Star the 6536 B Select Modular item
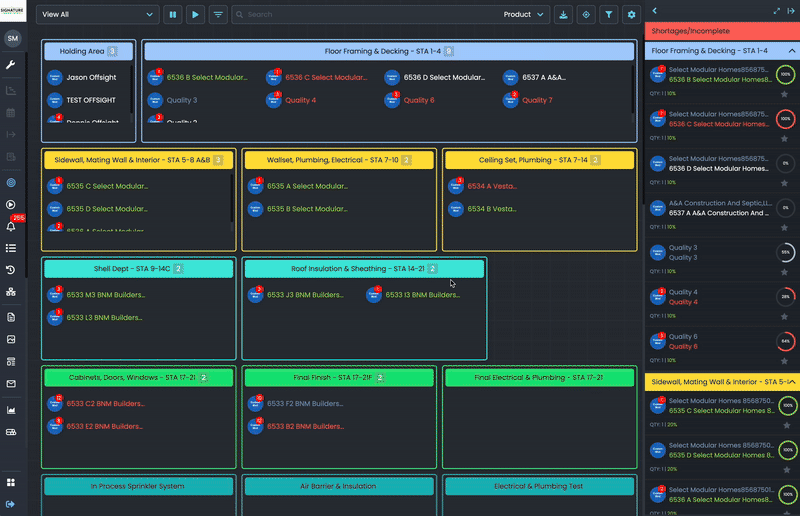Viewport: 800px width, 516px height. 784,94
